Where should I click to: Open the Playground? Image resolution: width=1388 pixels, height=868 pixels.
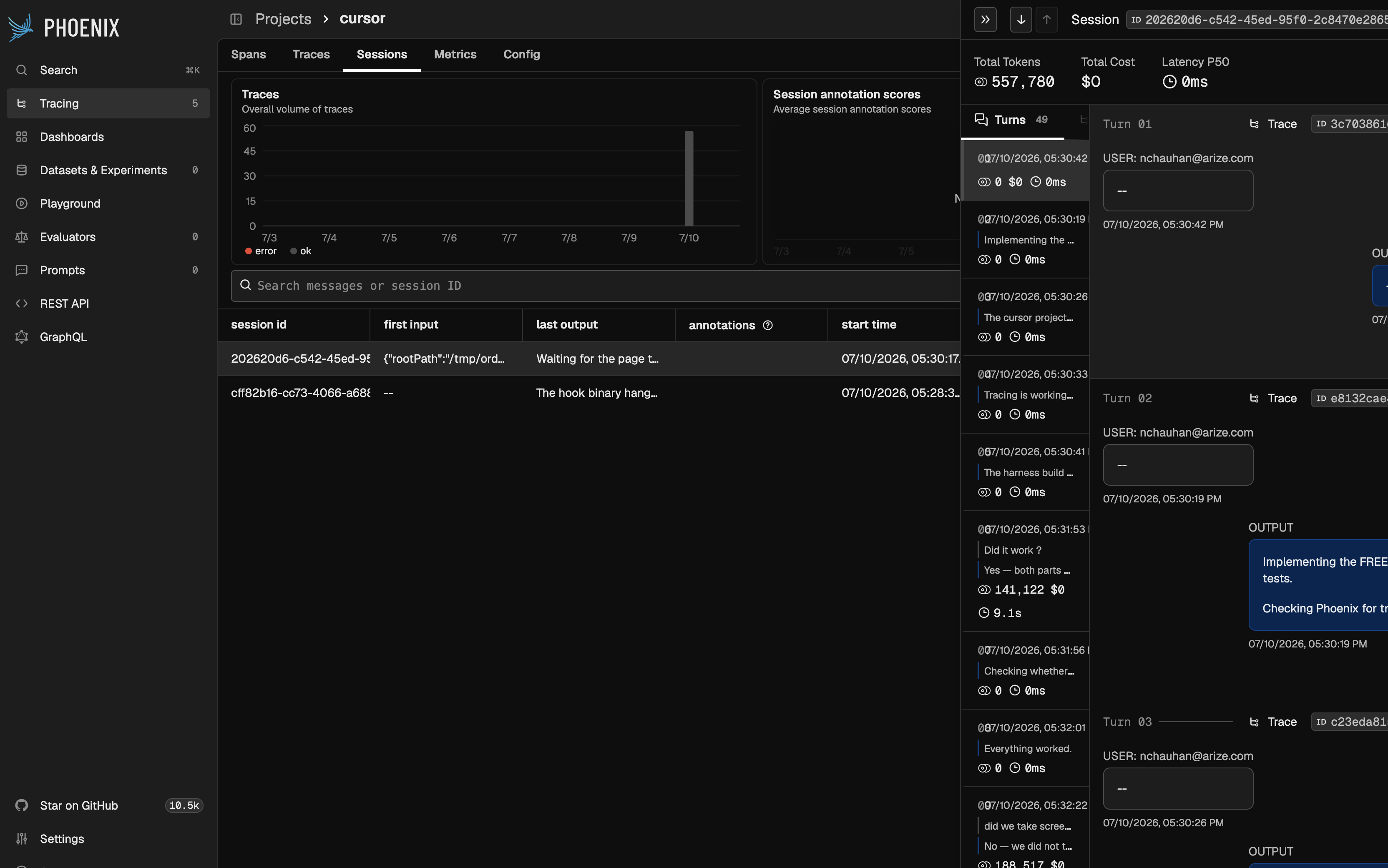tap(108, 203)
